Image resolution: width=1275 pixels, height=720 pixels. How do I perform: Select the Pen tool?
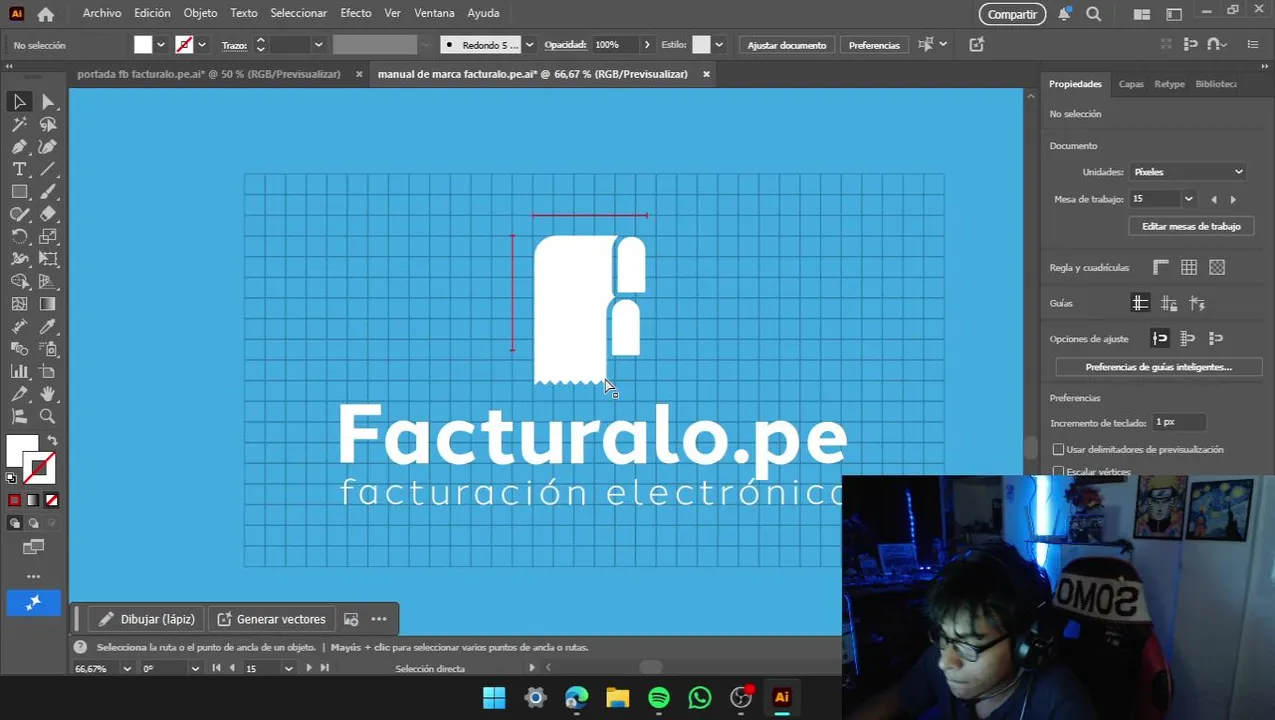[19, 147]
